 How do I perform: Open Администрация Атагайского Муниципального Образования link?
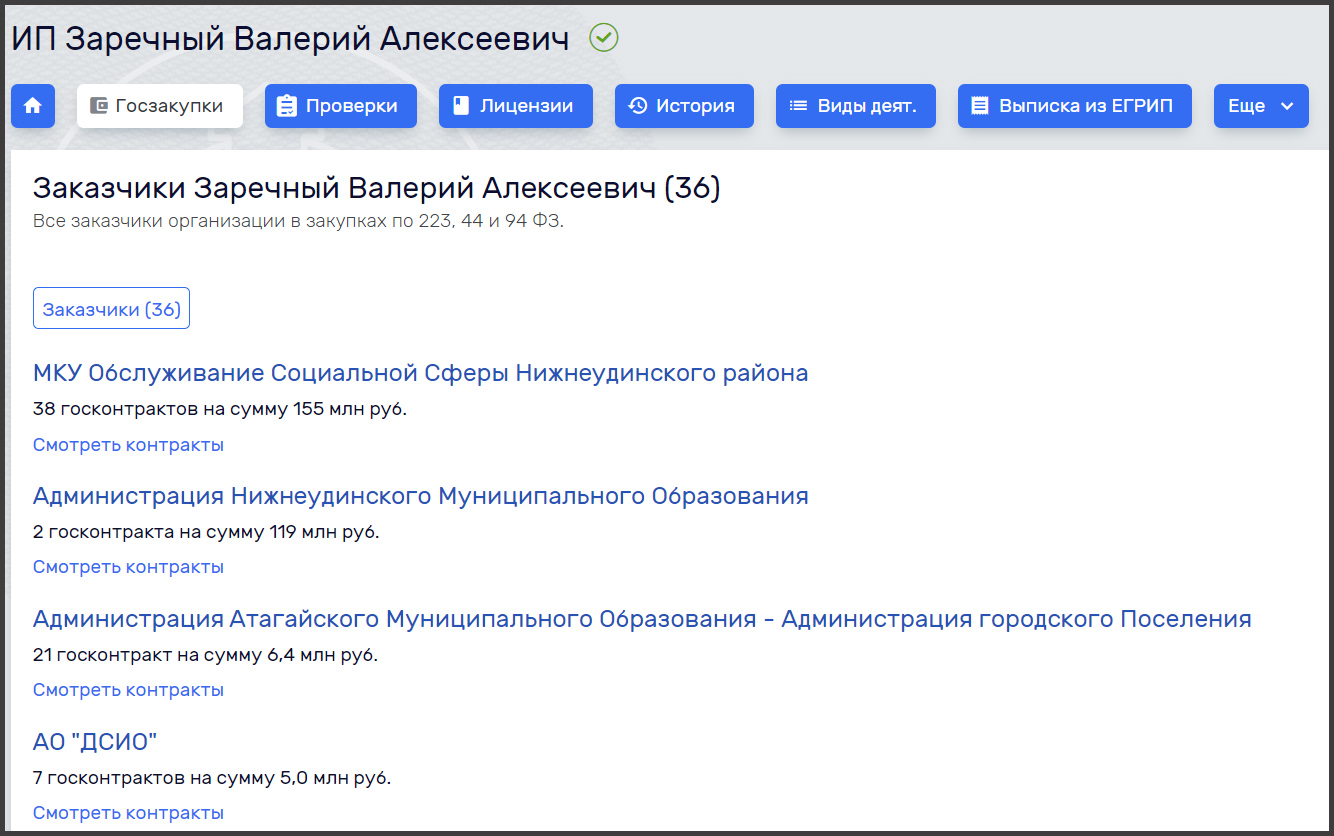tap(642, 619)
